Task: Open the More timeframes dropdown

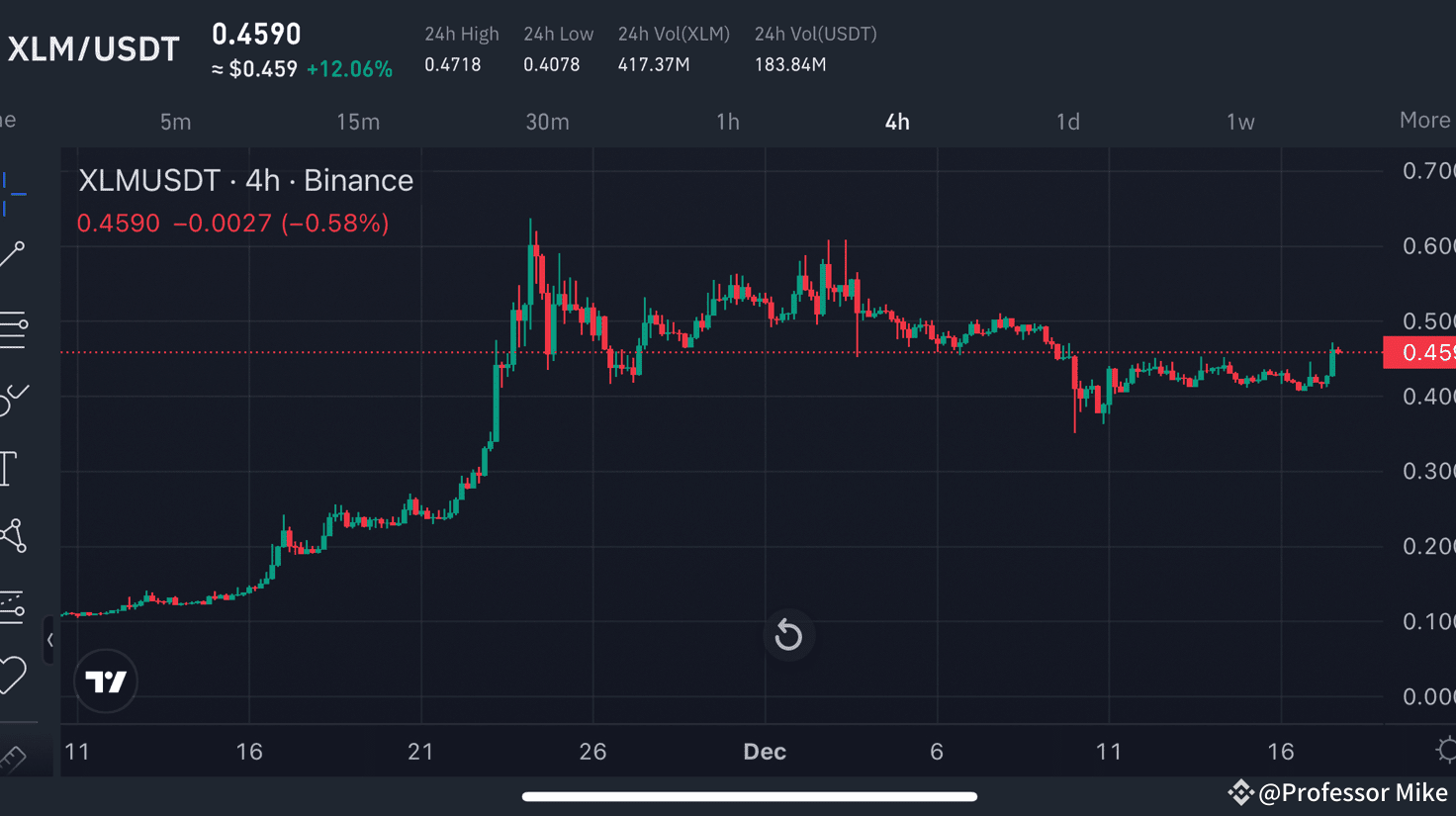Action: click(1424, 120)
